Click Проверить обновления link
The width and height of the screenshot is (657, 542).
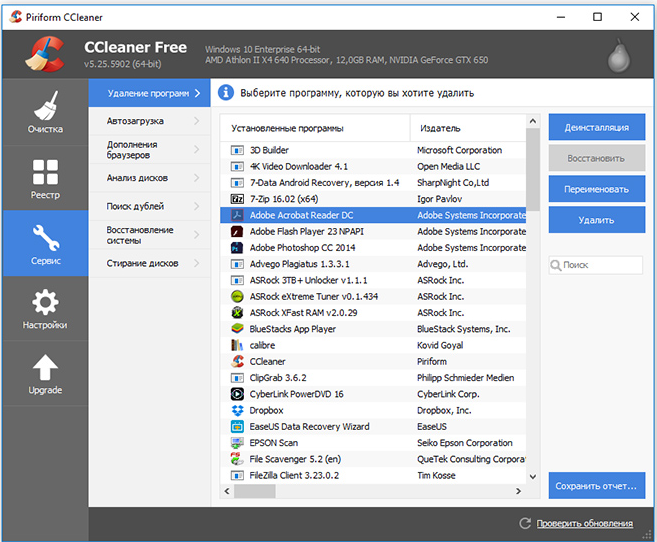585,524
